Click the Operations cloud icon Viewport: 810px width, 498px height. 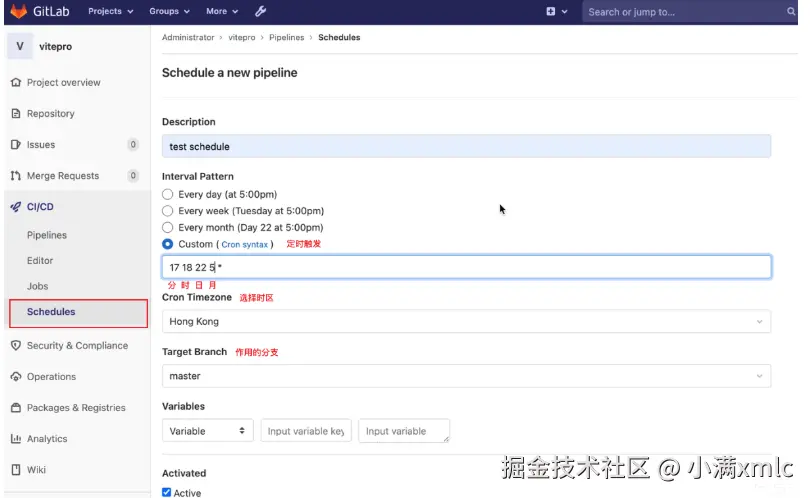click(16, 377)
